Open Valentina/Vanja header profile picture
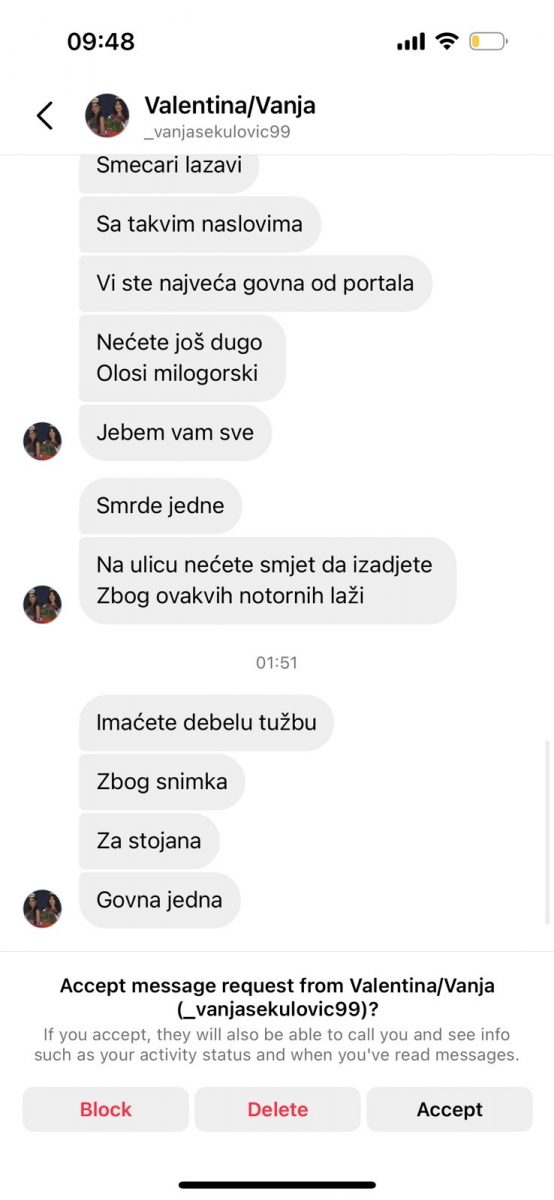Image resolution: width=554 pixels, height=1200 pixels. click(107, 116)
